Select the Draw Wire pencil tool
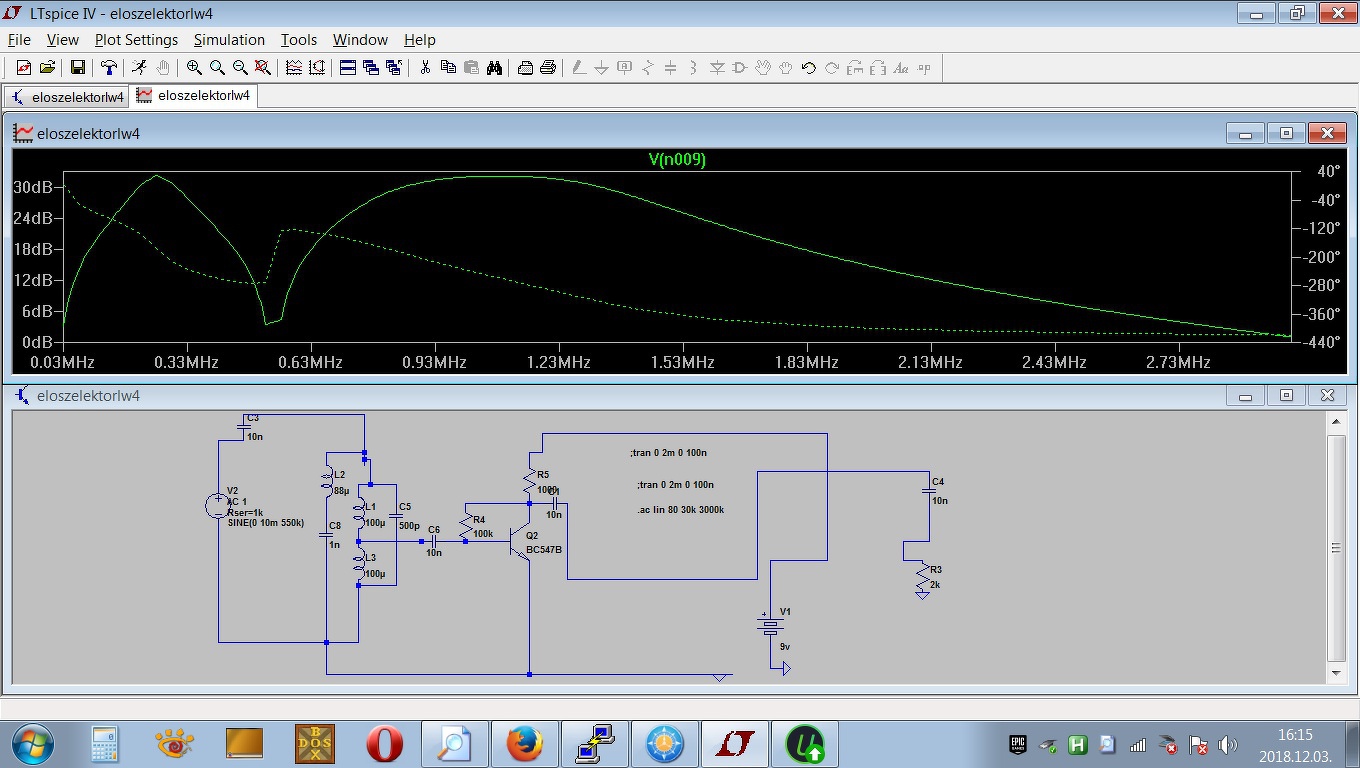This screenshot has width=1360, height=768. [x=579, y=68]
